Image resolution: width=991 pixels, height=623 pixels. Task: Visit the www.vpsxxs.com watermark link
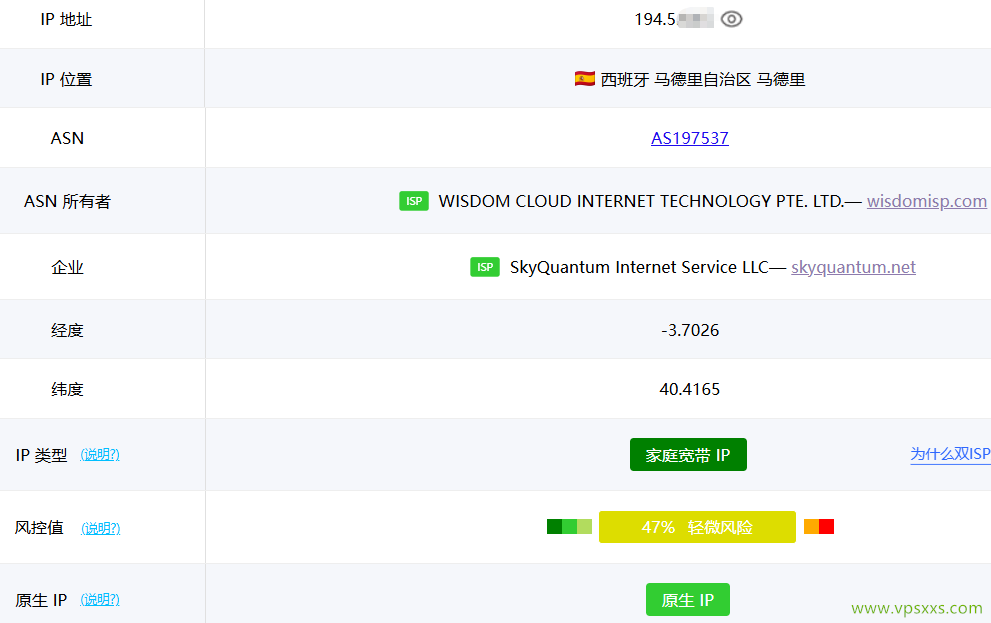coord(916,608)
